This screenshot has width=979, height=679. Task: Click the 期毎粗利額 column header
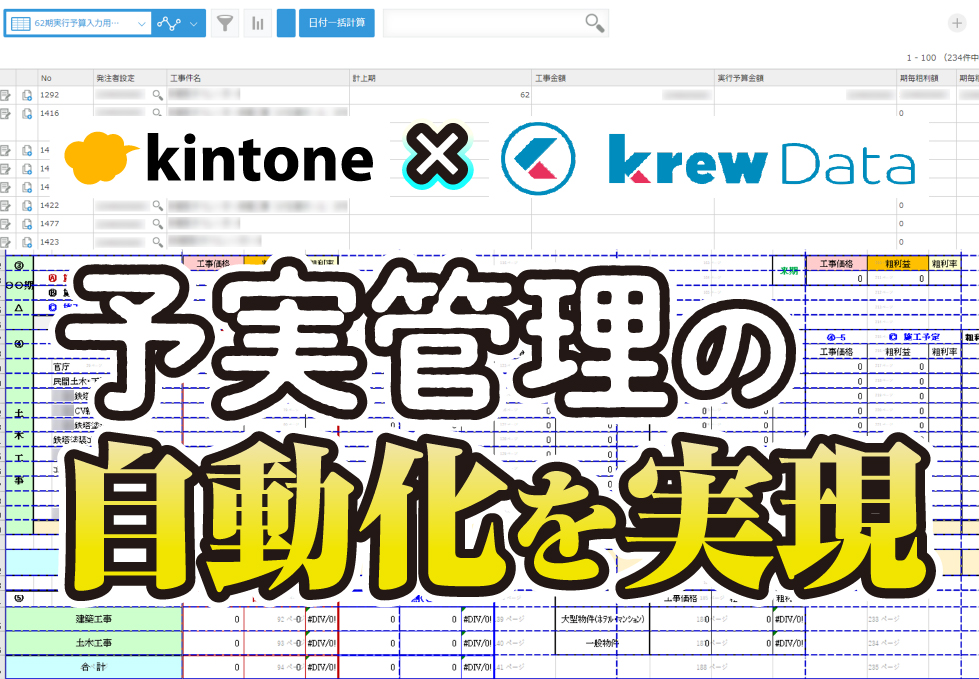pos(927,78)
